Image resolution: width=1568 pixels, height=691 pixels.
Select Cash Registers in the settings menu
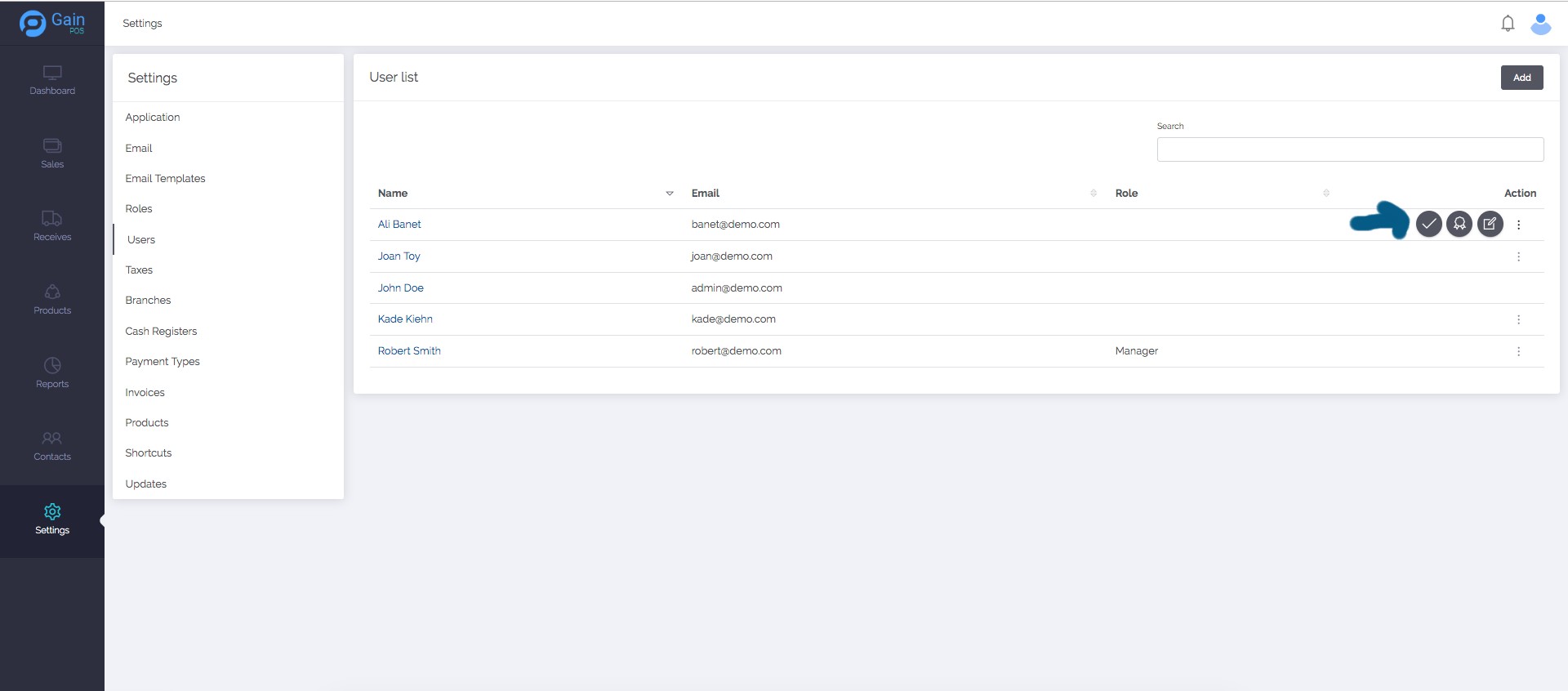click(x=161, y=332)
